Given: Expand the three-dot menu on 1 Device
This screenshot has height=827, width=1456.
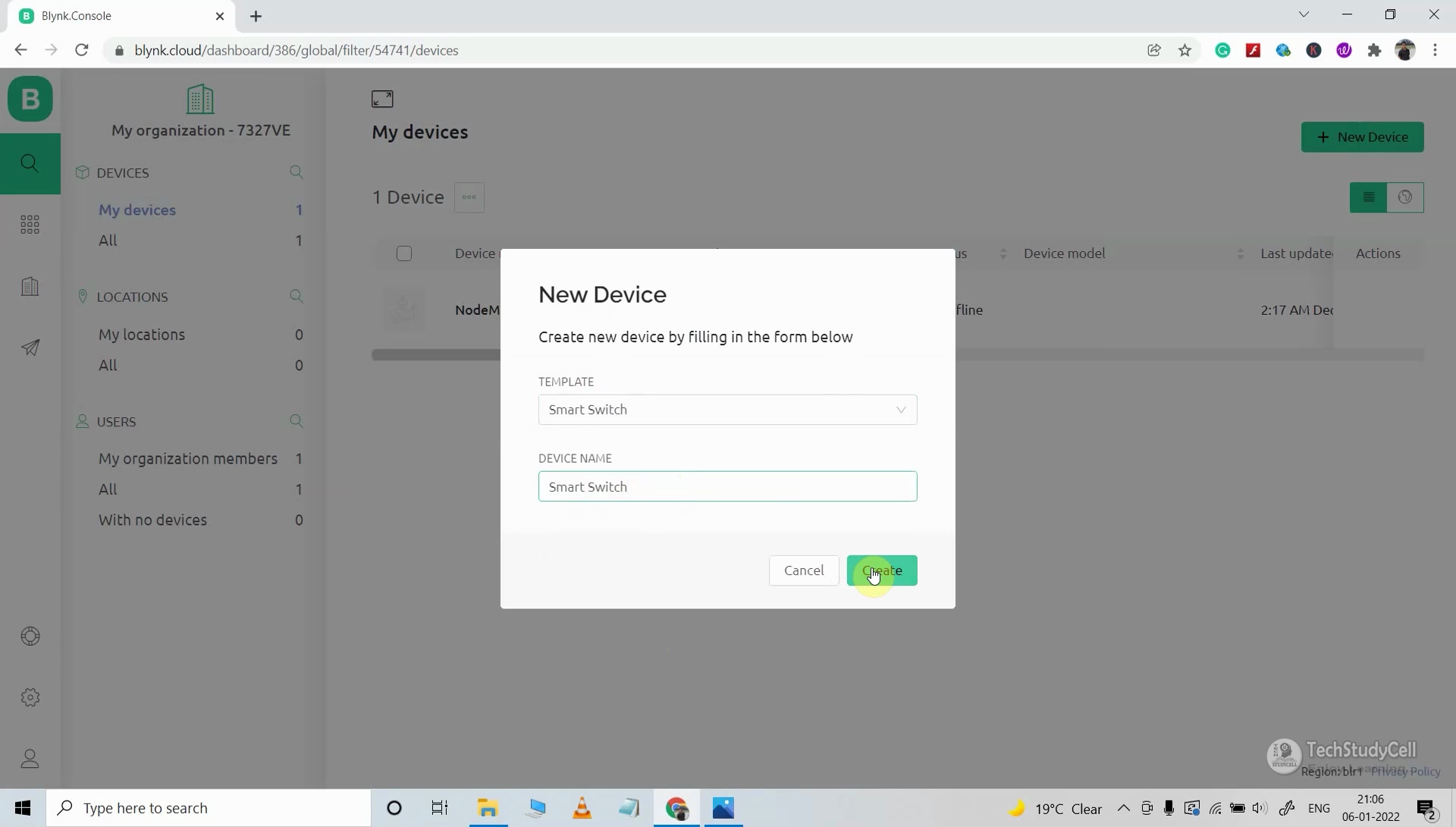Looking at the screenshot, I should (470, 197).
